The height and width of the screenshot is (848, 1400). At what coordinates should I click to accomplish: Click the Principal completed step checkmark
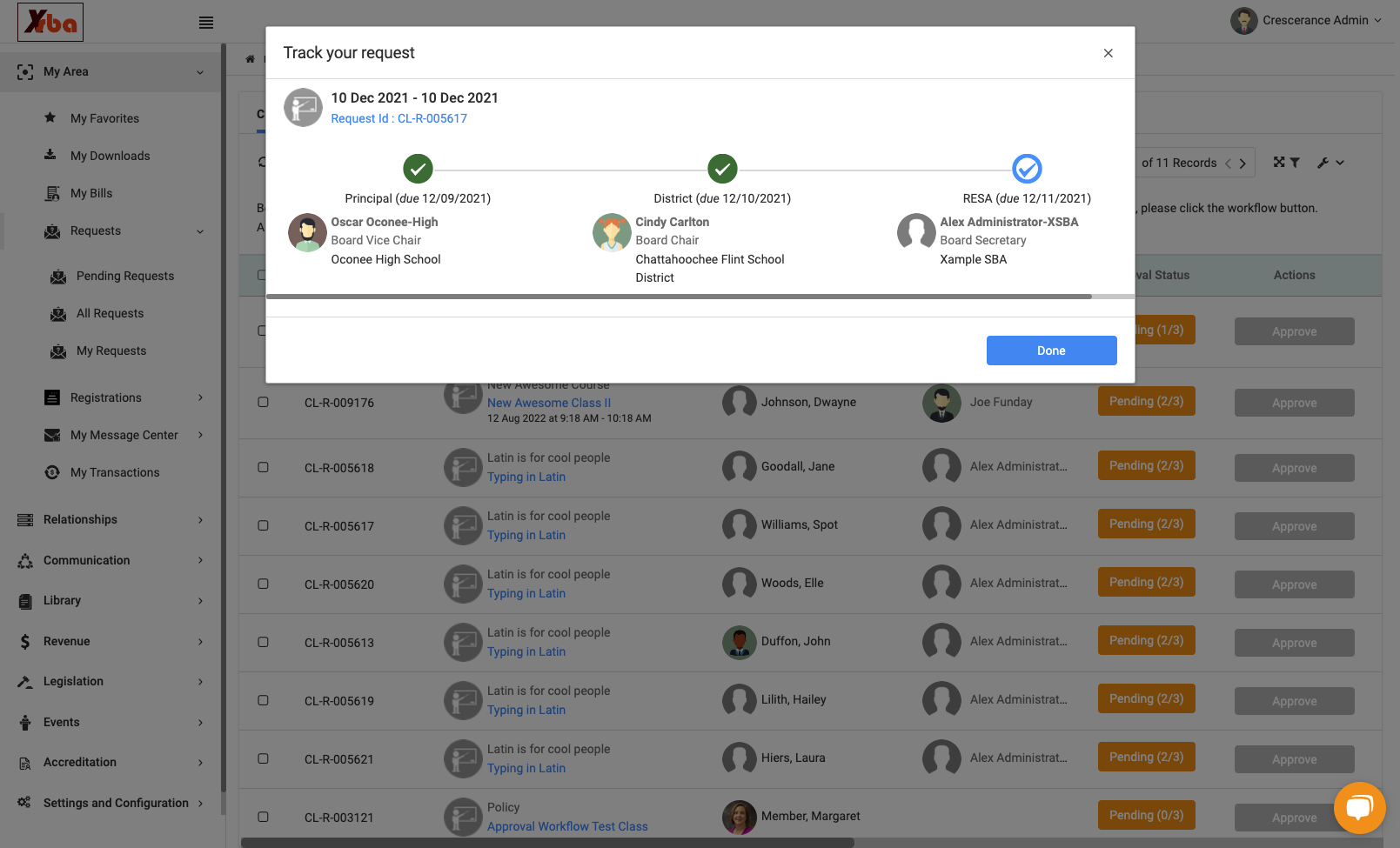(x=418, y=169)
